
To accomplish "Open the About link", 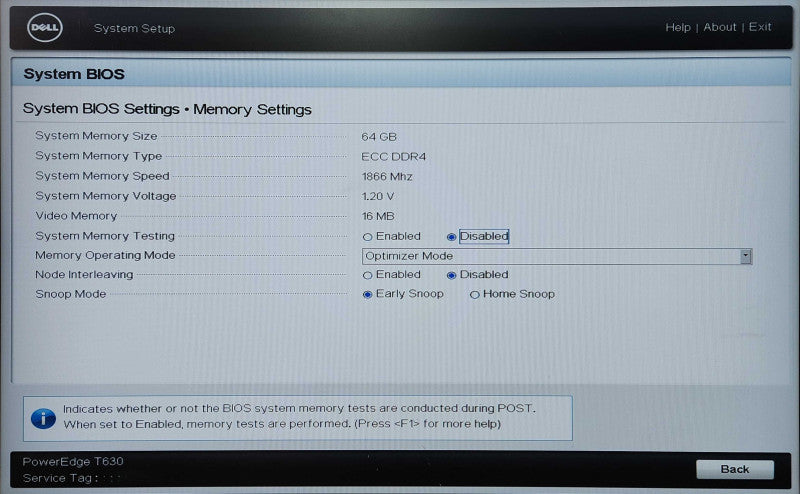I will (719, 27).
